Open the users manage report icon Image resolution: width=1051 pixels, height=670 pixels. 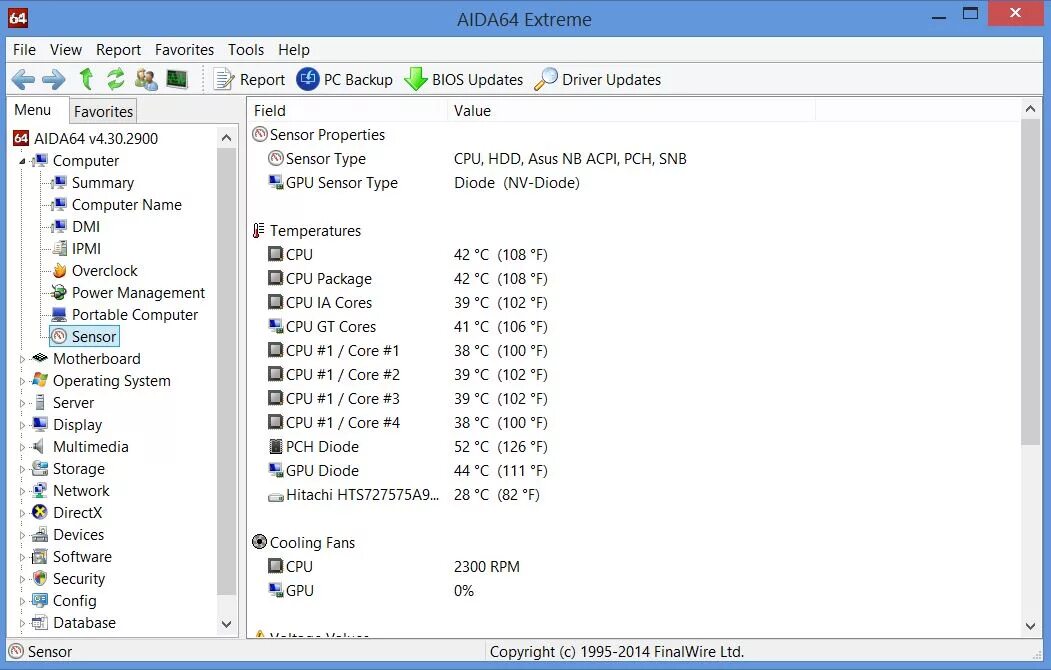[x=146, y=79]
